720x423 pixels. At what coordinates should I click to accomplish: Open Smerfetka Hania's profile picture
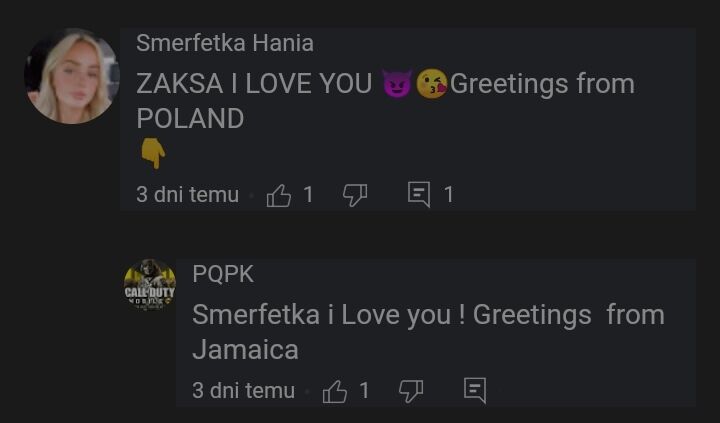[71, 76]
